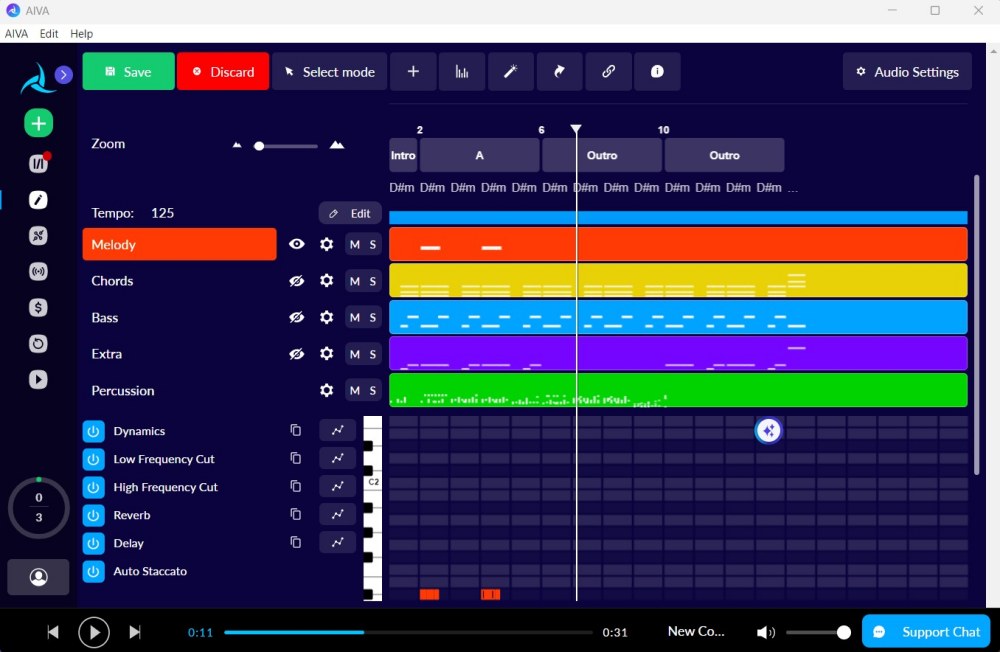Mute the Melody track
The height and width of the screenshot is (652, 1000).
tap(355, 244)
